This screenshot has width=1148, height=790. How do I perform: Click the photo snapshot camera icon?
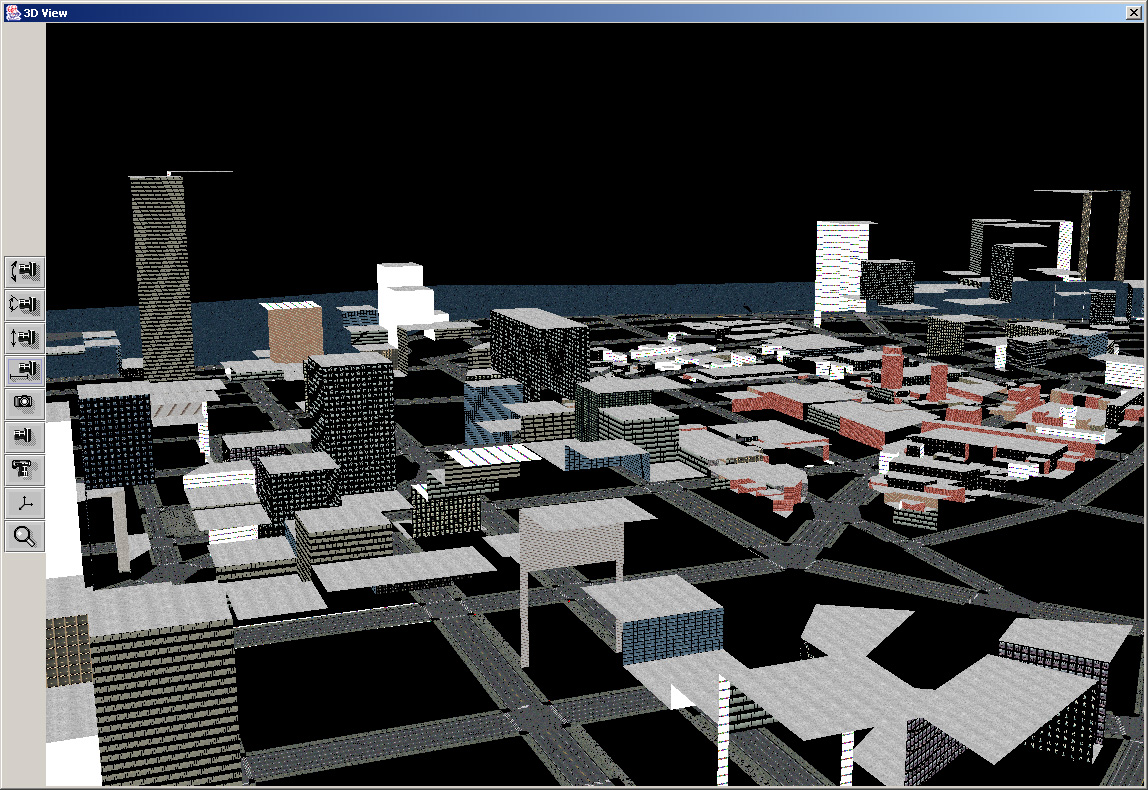click(24, 403)
